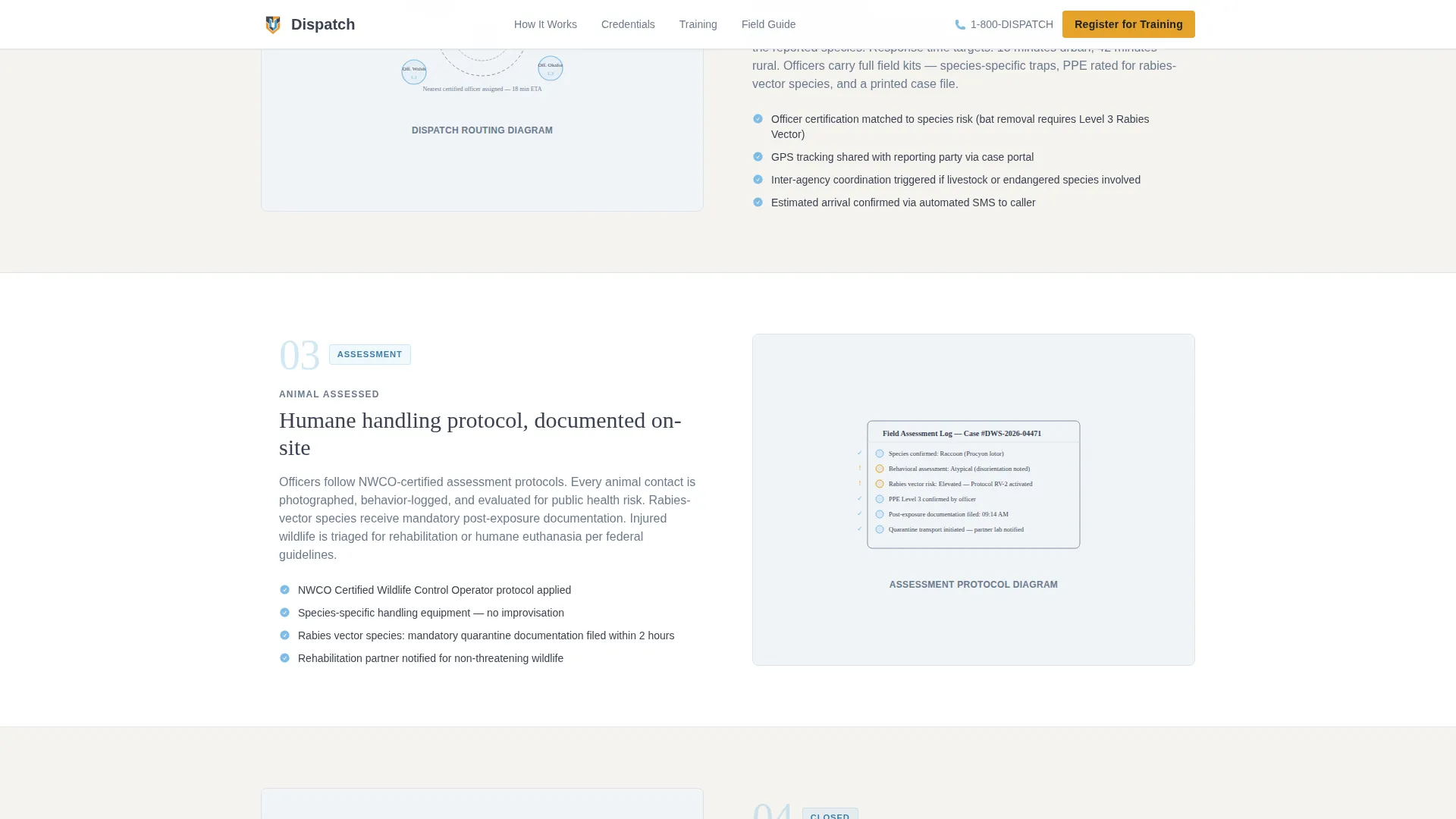Click the Off. Okafor officer node circle
1456x819 pixels.
click(551, 68)
